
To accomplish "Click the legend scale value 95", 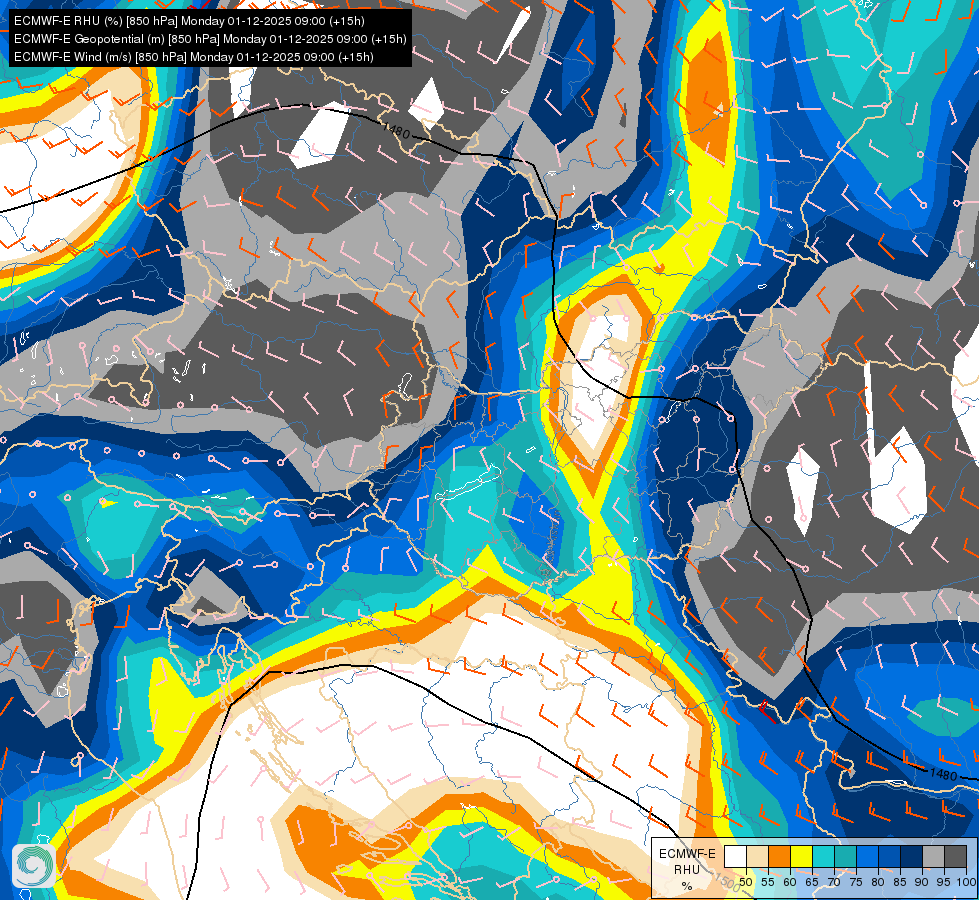I will point(945,882).
